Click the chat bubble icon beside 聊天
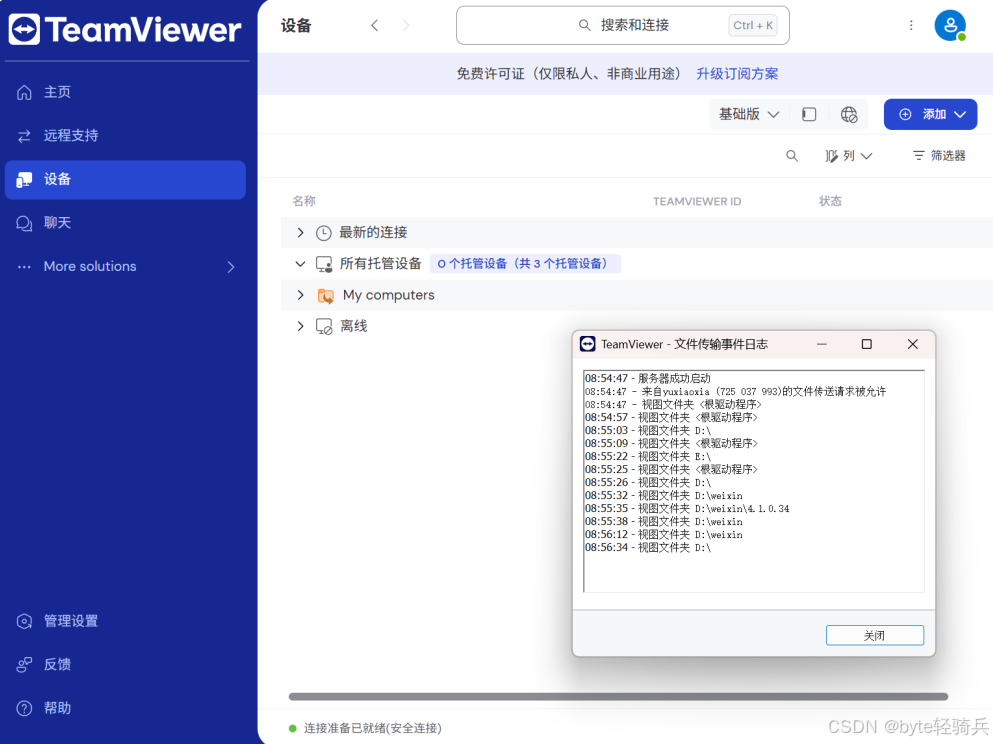 coord(24,224)
